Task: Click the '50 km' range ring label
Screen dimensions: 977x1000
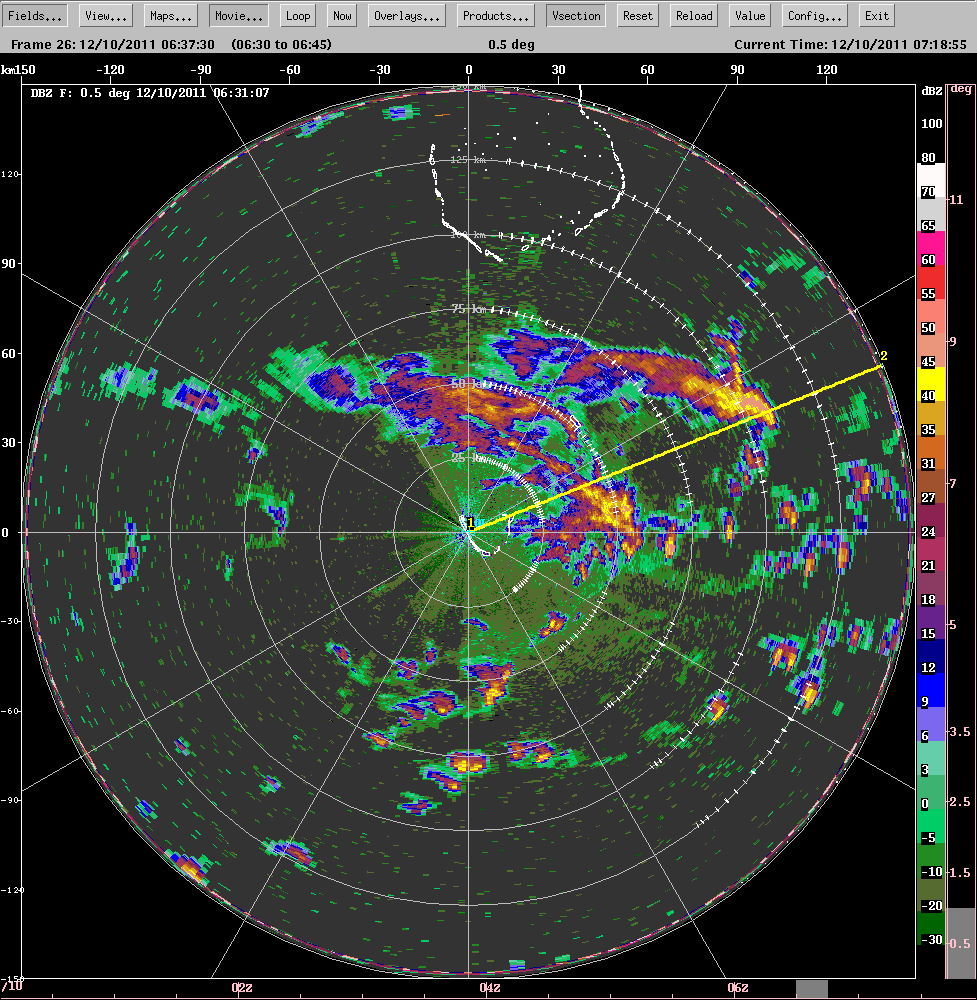Action: click(467, 384)
